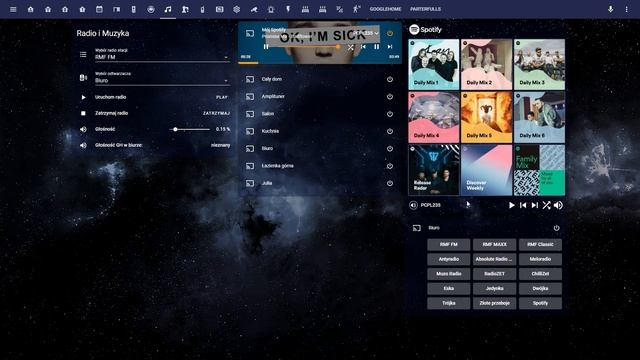The width and height of the screenshot is (640, 360).
Task: Play the Daily Mix 3 playlist
Action: tap(539, 64)
